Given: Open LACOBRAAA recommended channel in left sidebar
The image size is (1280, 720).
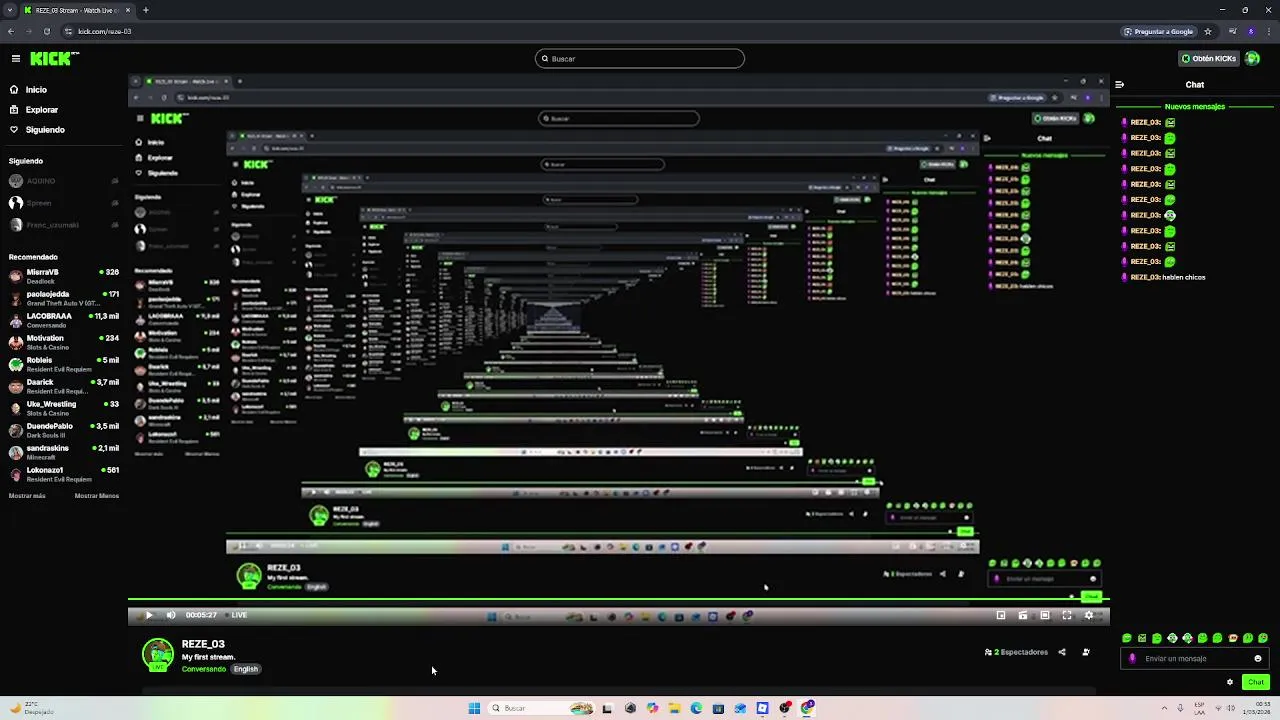Looking at the screenshot, I should tap(64, 319).
